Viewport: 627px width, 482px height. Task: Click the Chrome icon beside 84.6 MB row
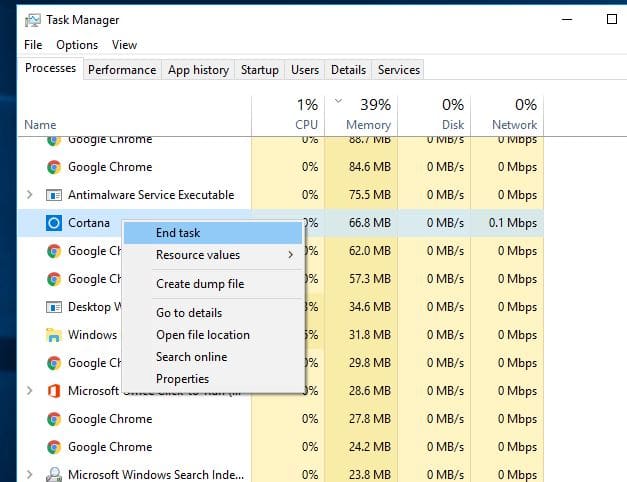(54, 167)
